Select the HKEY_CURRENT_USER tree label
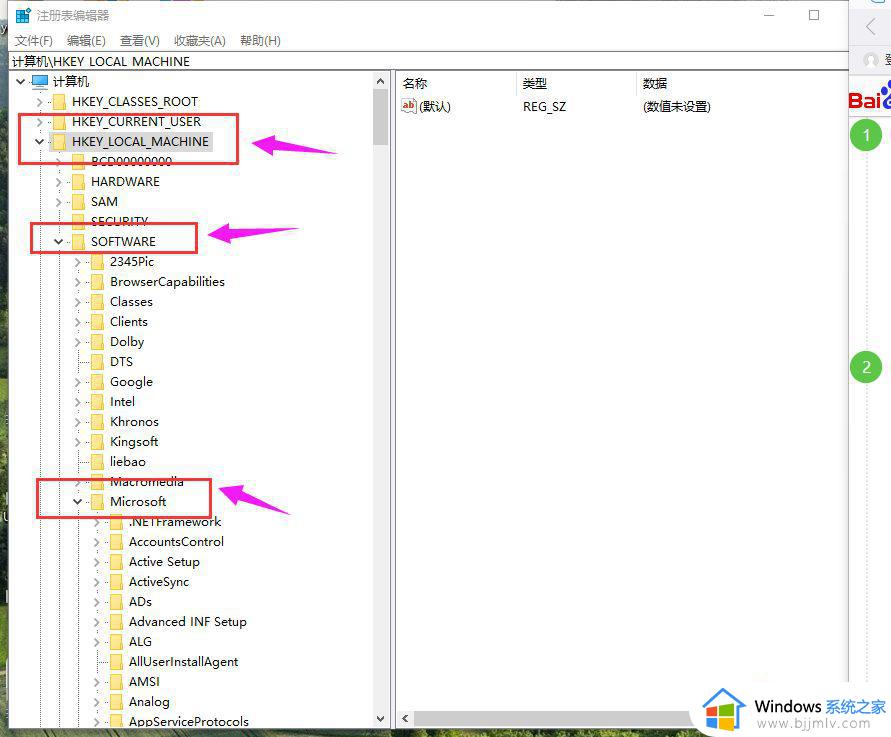This screenshot has height=737, width=891. click(136, 122)
